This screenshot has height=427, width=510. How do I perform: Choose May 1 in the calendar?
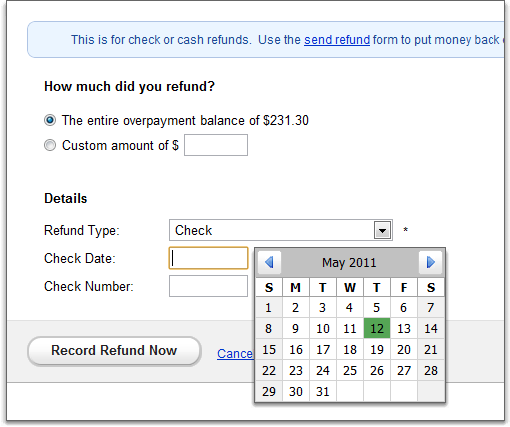point(269,308)
